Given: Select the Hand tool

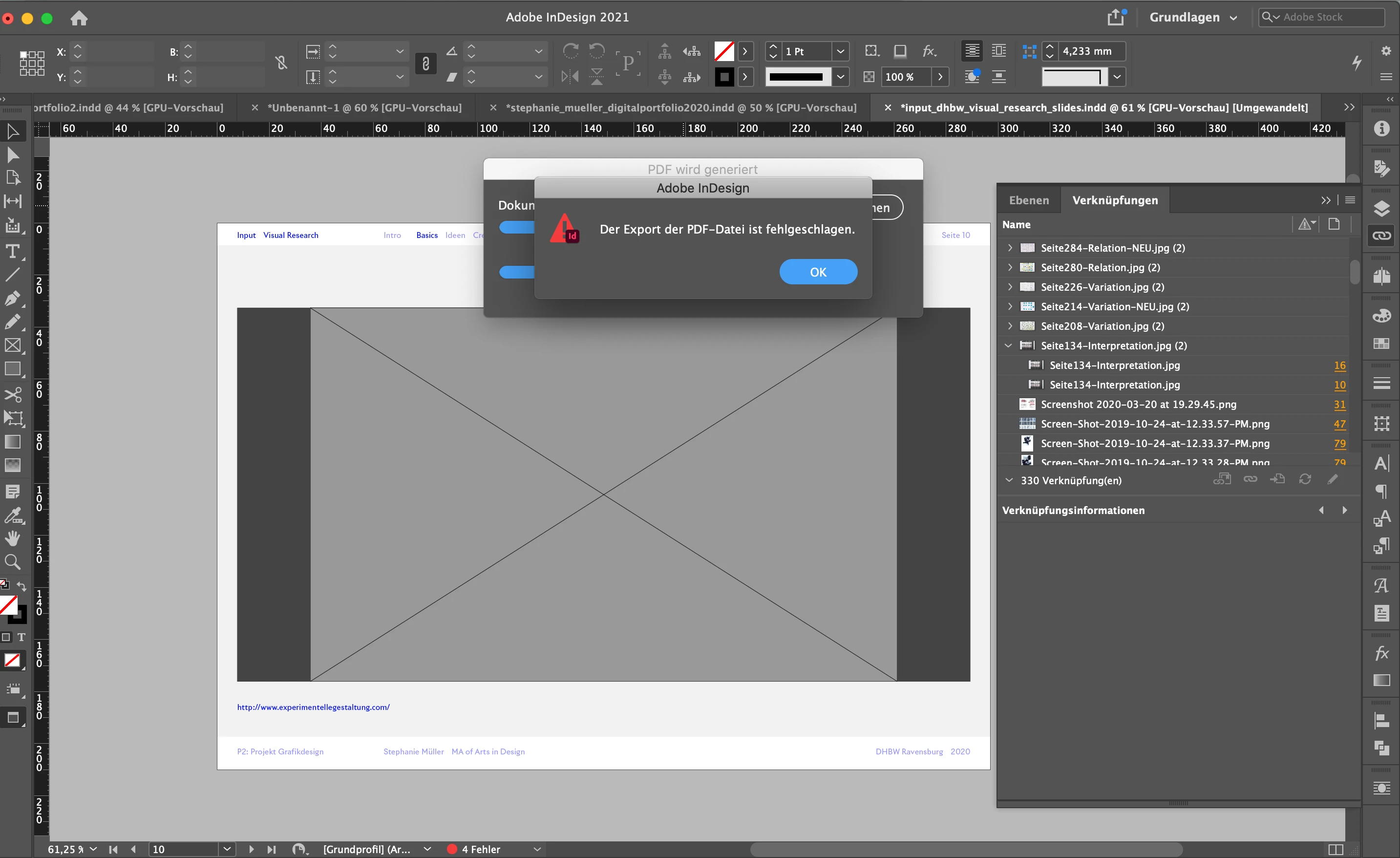Looking at the screenshot, I should click(x=12, y=537).
